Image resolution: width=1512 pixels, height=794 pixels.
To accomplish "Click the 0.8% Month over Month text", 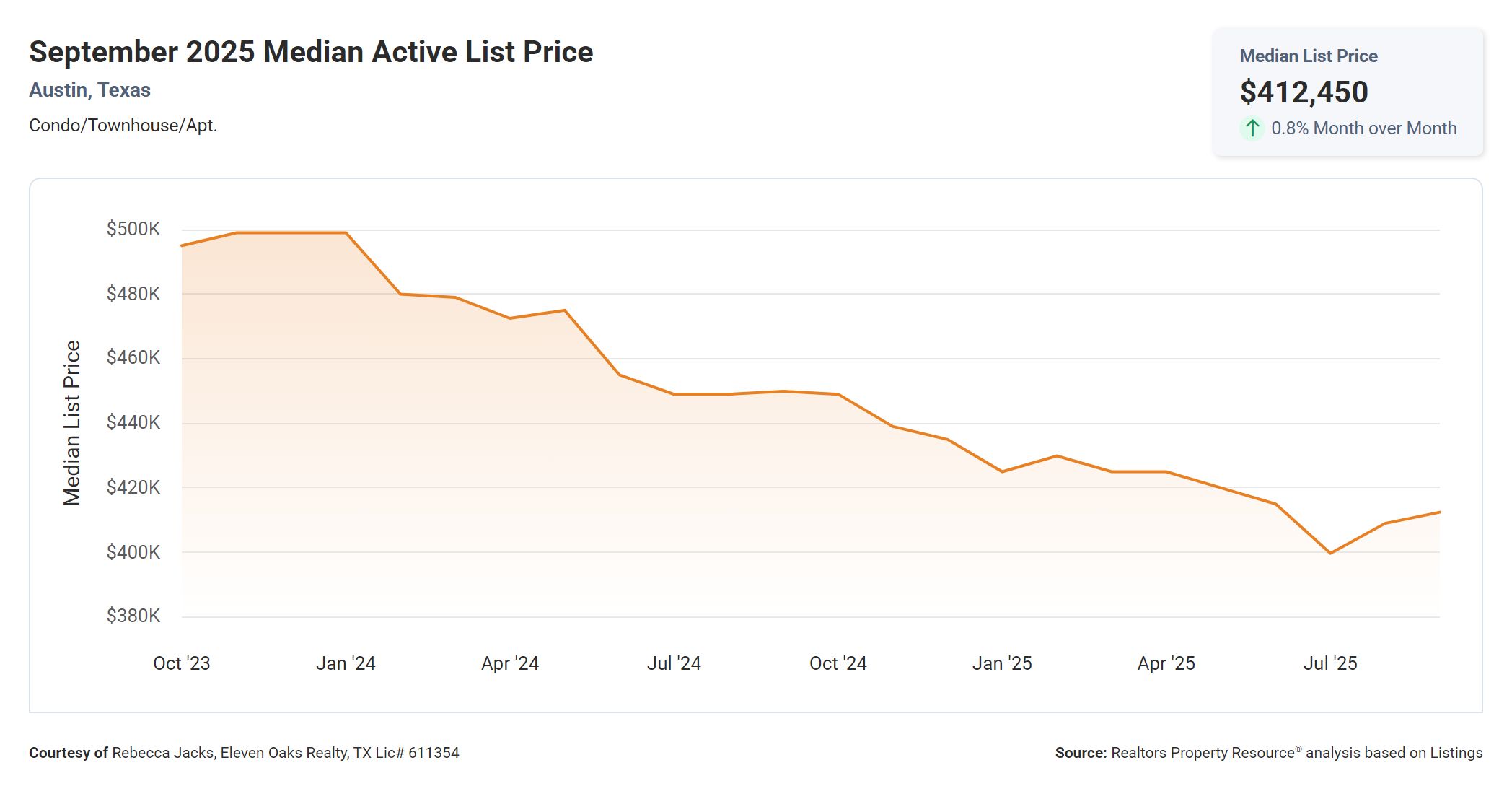I will (x=1363, y=128).
